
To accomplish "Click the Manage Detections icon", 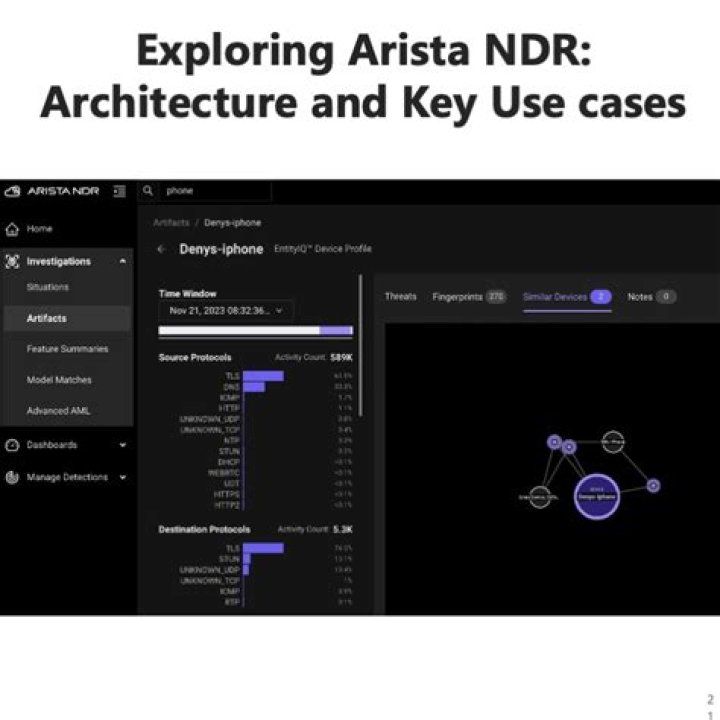I will pyautogui.click(x=12, y=478).
